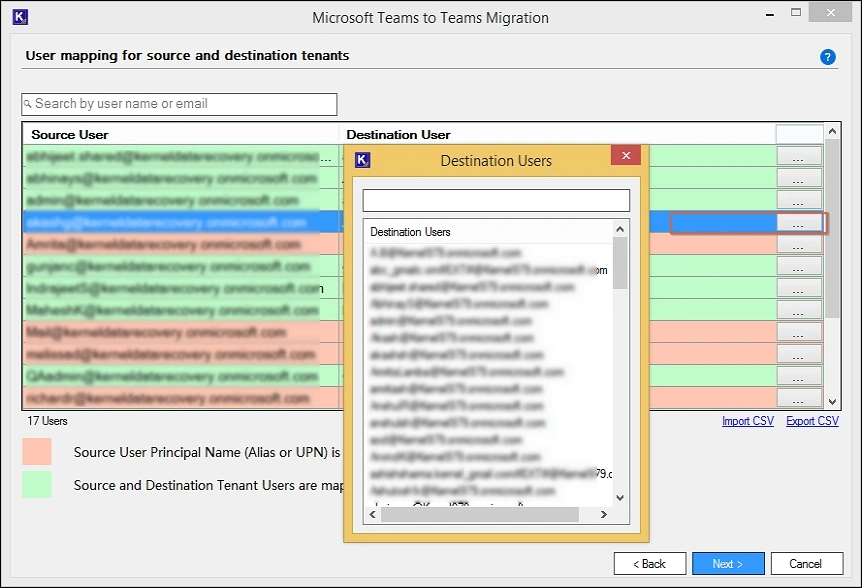
Task: Click Export CSV link
Action: 812,421
